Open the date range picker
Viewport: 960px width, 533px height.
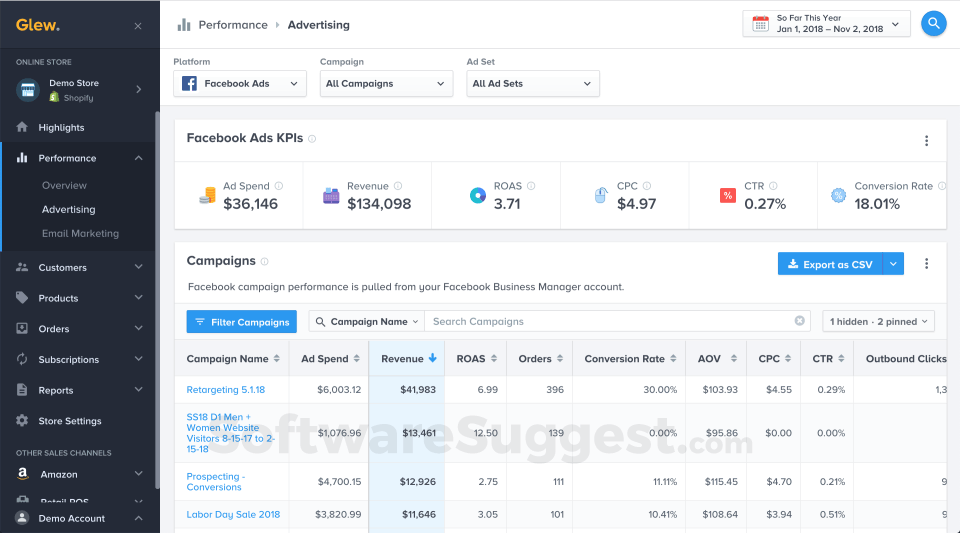pos(826,24)
